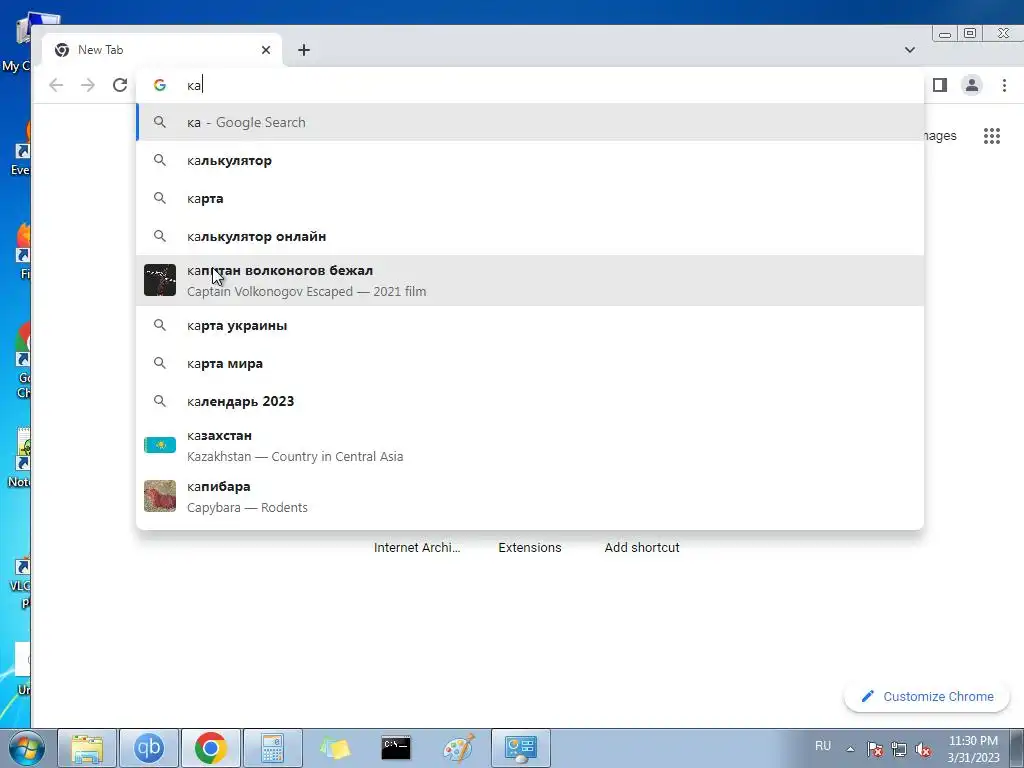Select the 'казахстан' suggestion
1024x768 pixels.
pos(530,445)
